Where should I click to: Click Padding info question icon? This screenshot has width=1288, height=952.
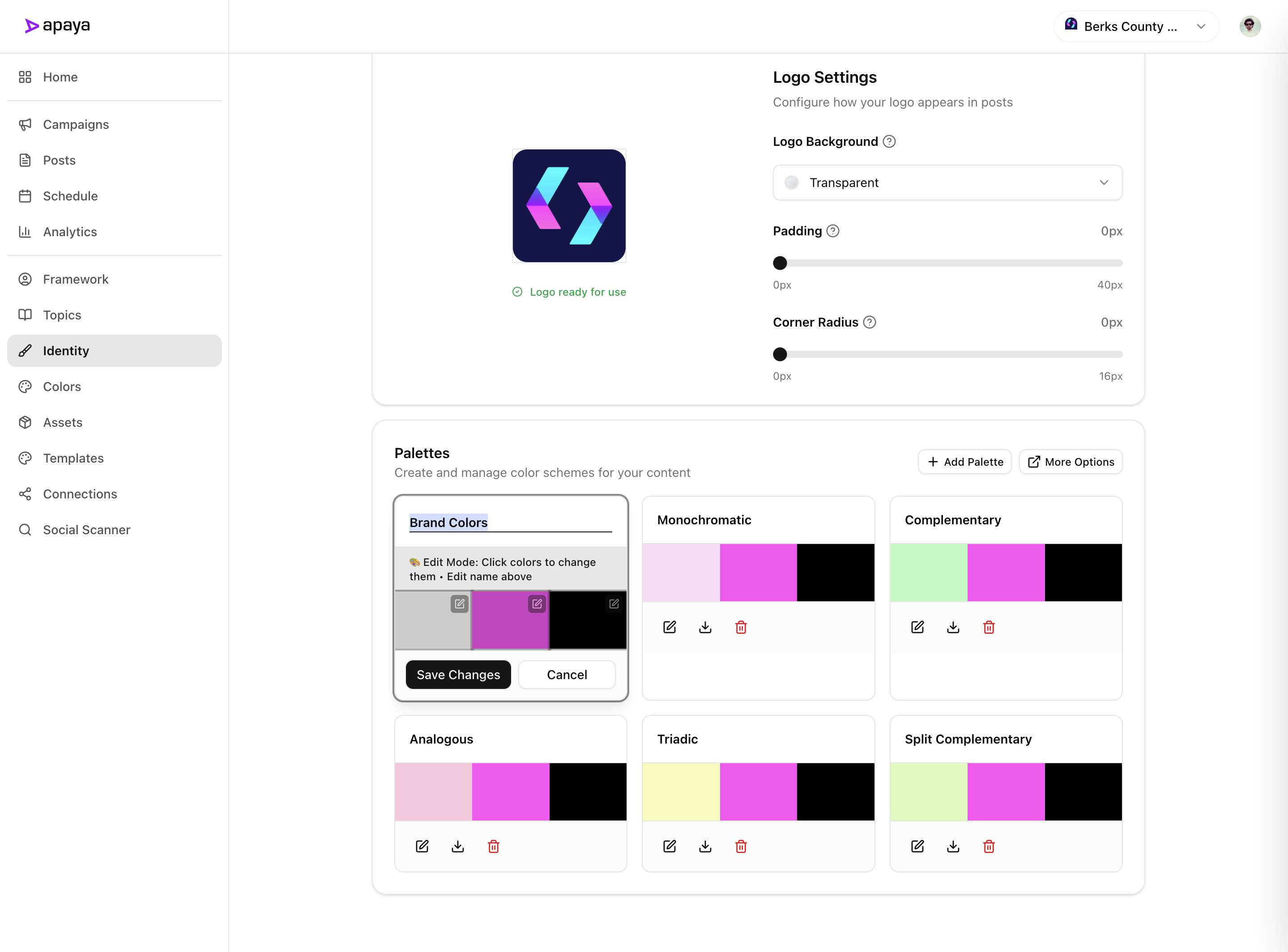coord(832,231)
